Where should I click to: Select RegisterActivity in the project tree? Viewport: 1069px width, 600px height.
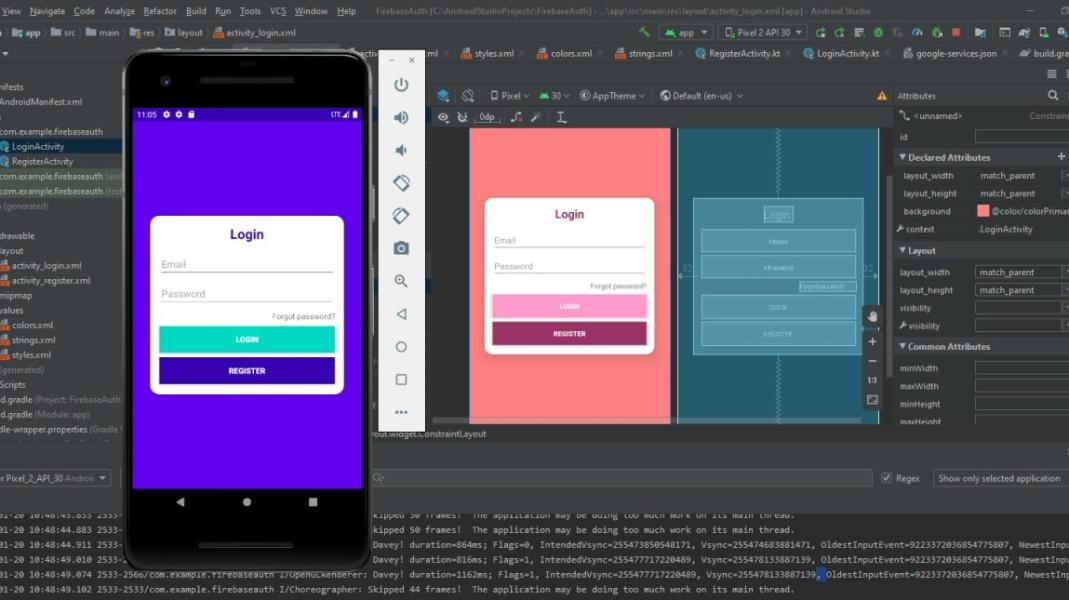[x=42, y=162]
